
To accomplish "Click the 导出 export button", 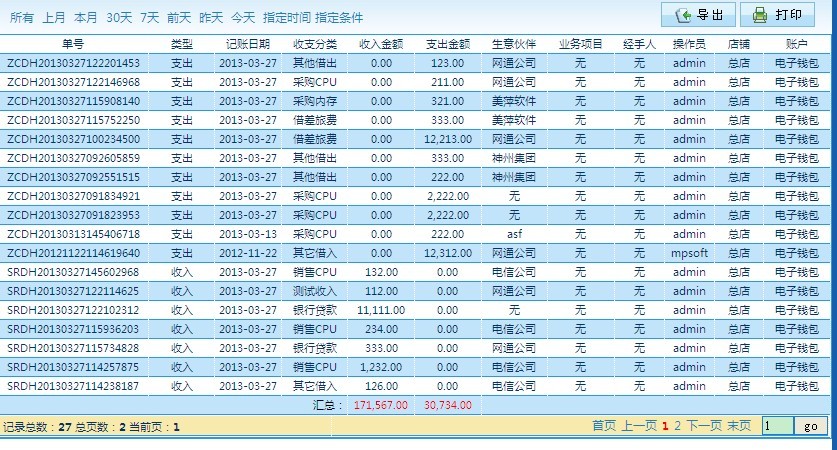I will coord(698,15).
